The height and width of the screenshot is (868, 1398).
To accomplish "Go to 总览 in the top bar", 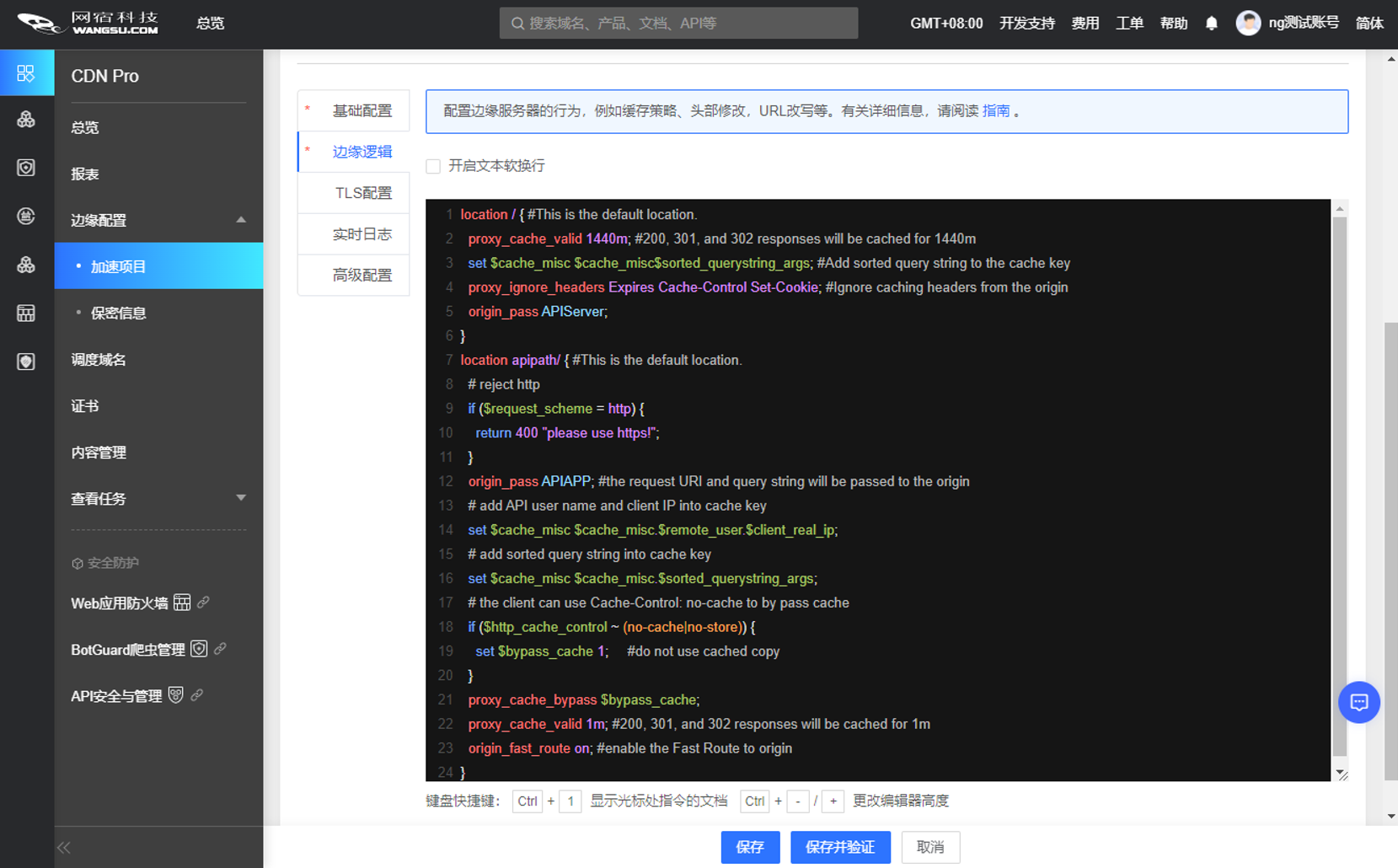I will tap(210, 23).
